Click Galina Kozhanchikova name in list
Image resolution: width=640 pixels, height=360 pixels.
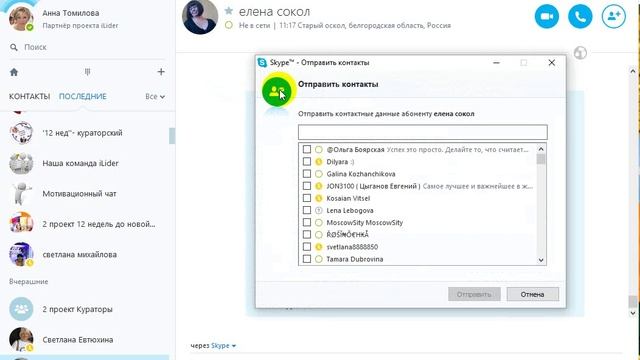coord(361,174)
